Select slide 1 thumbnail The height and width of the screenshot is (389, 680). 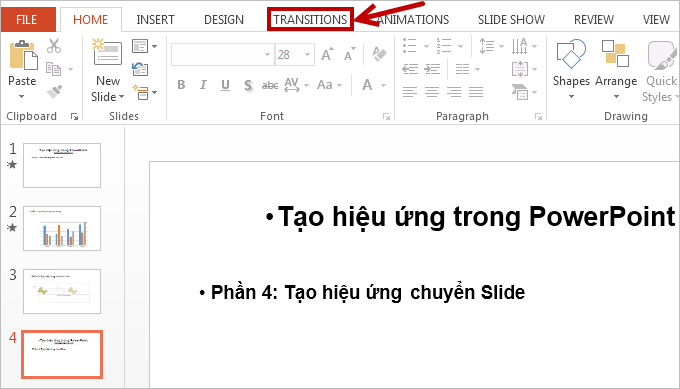click(62, 165)
